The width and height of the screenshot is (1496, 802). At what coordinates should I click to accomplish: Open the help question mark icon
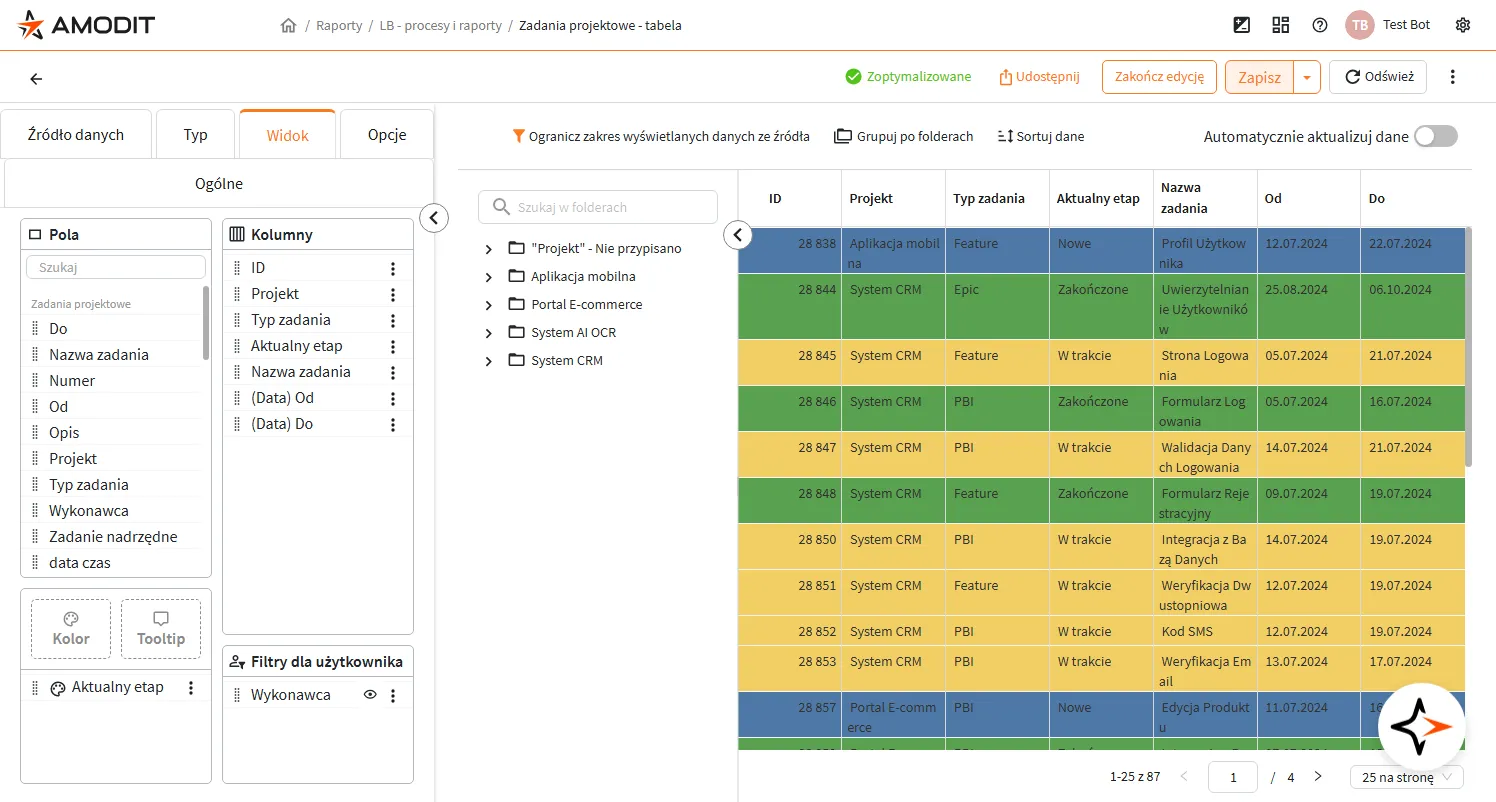click(1320, 25)
